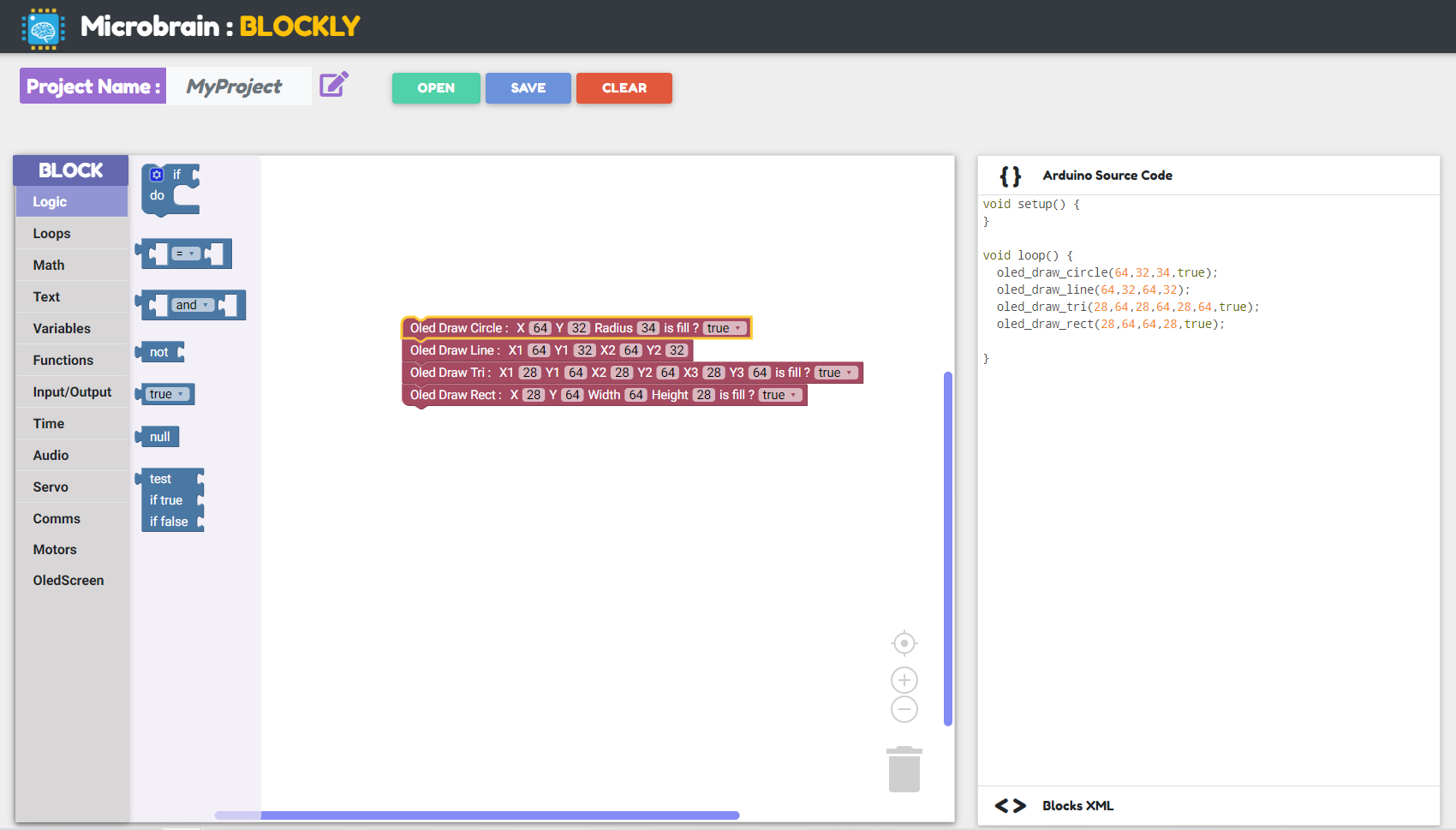Open the Oled Draw Circle fill dropdown
The width and height of the screenshot is (1456, 830).
click(x=725, y=328)
